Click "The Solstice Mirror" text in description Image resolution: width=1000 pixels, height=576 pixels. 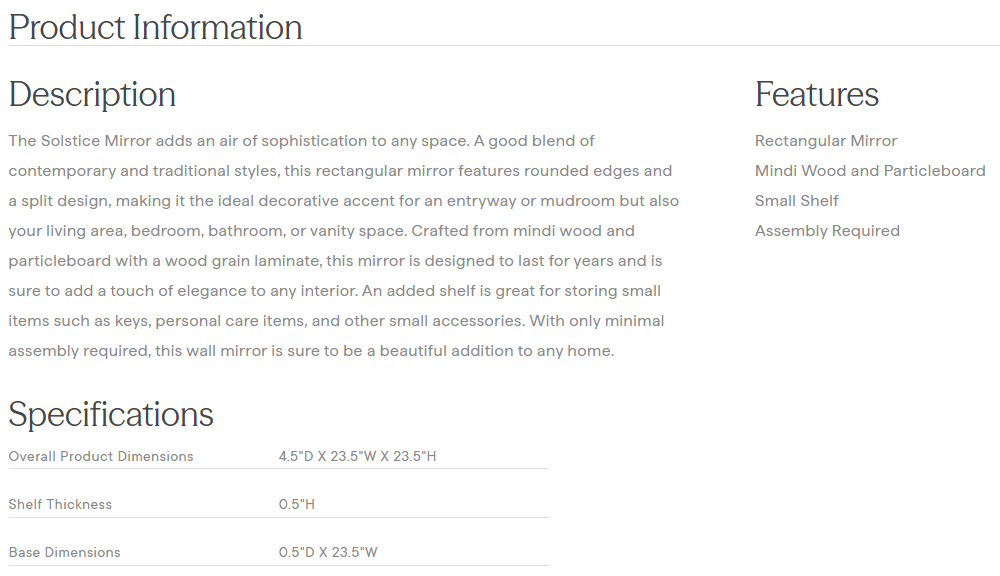click(x=72, y=141)
